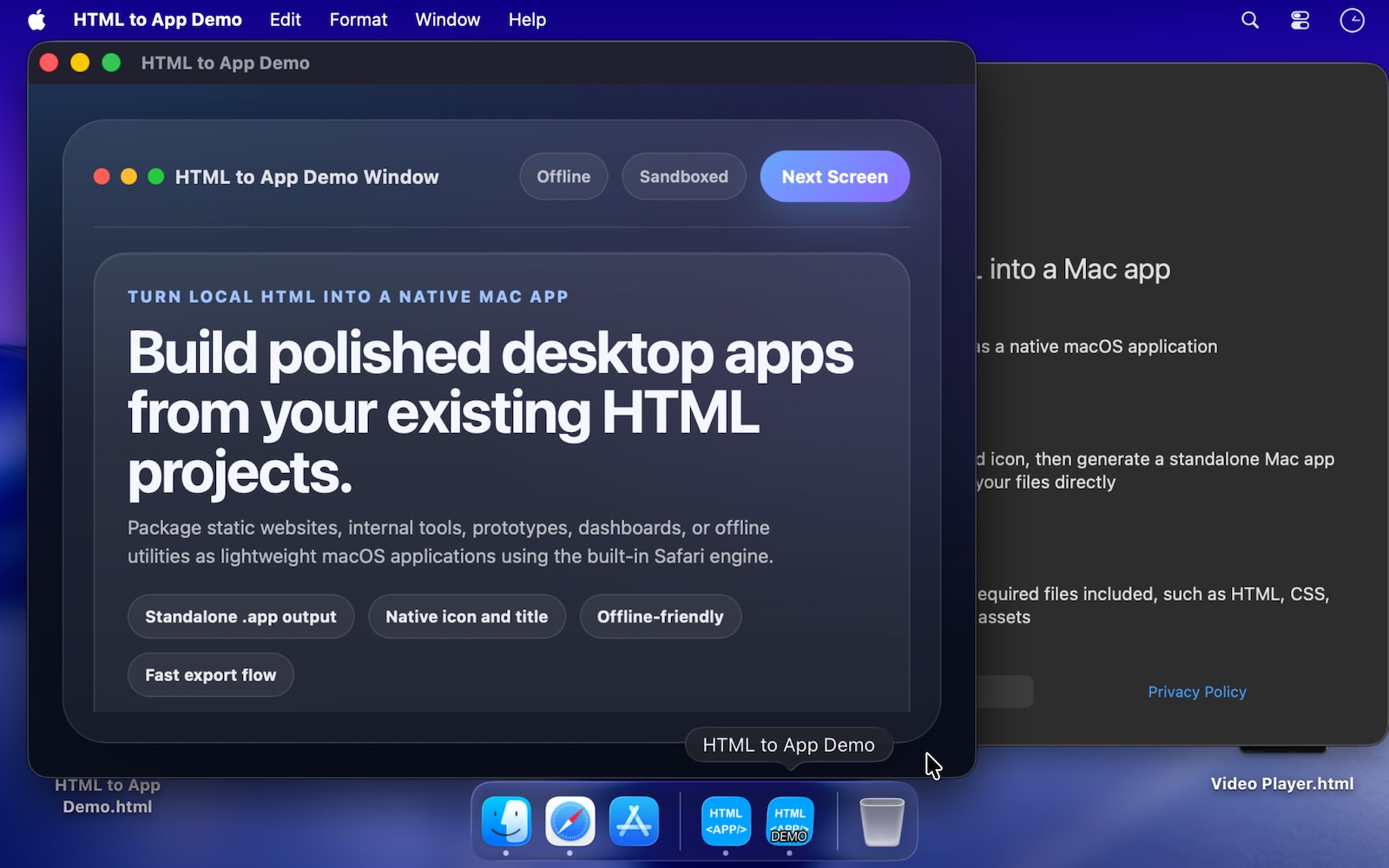
Task: Click the user switcher icon in the menu bar
Action: point(1300,19)
